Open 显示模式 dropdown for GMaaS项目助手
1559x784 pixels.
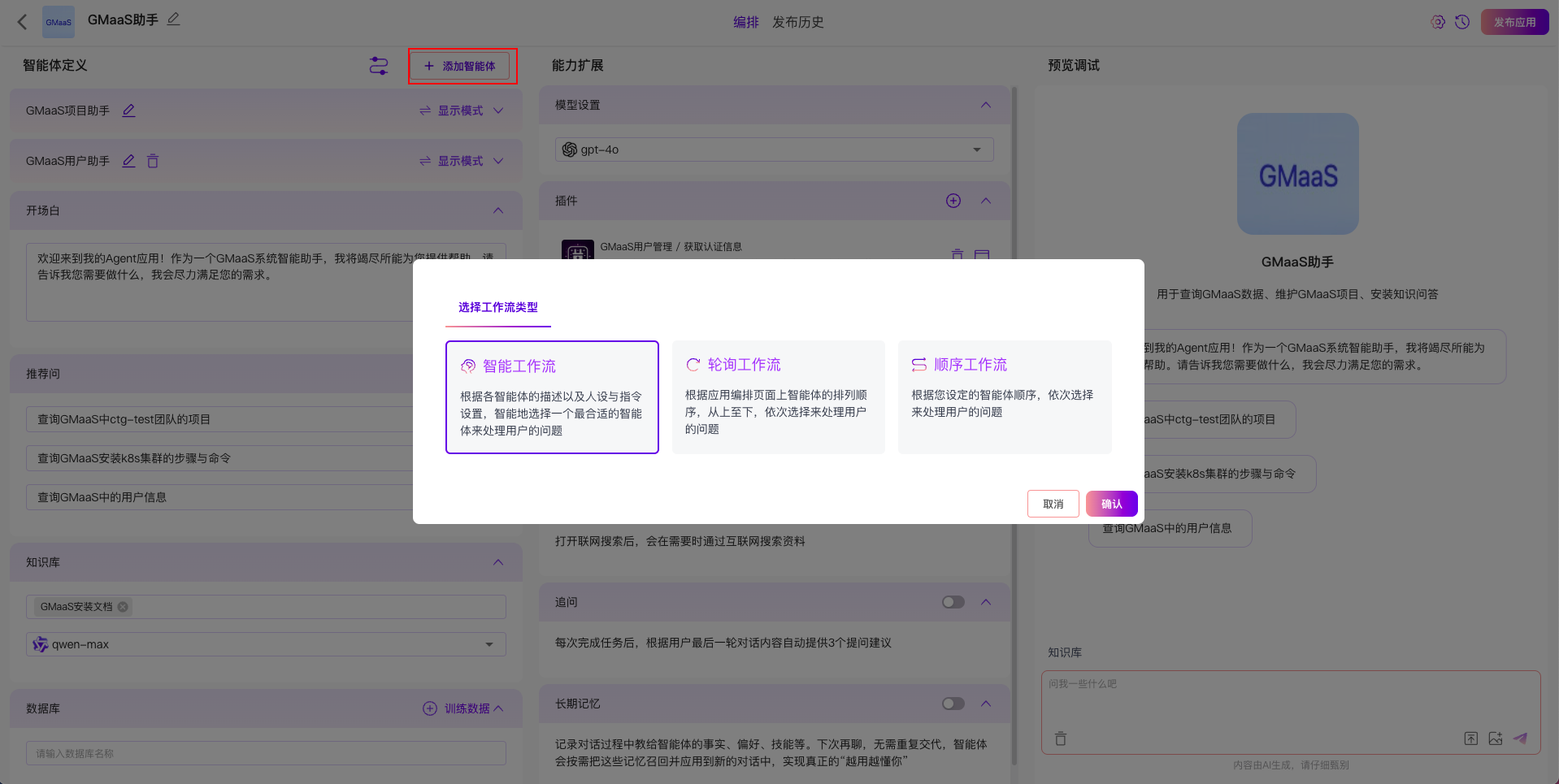pos(462,110)
